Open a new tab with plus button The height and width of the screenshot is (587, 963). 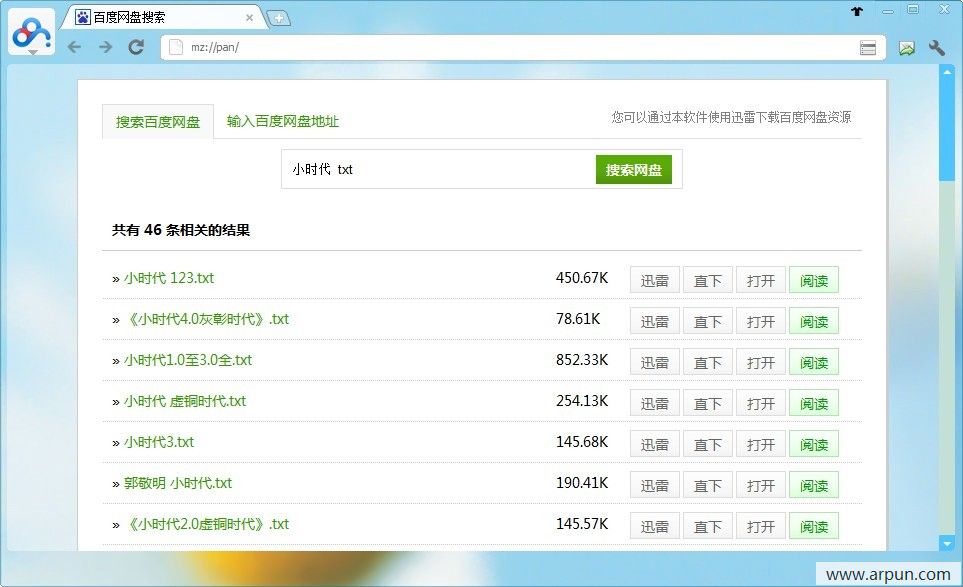pyautogui.click(x=279, y=18)
